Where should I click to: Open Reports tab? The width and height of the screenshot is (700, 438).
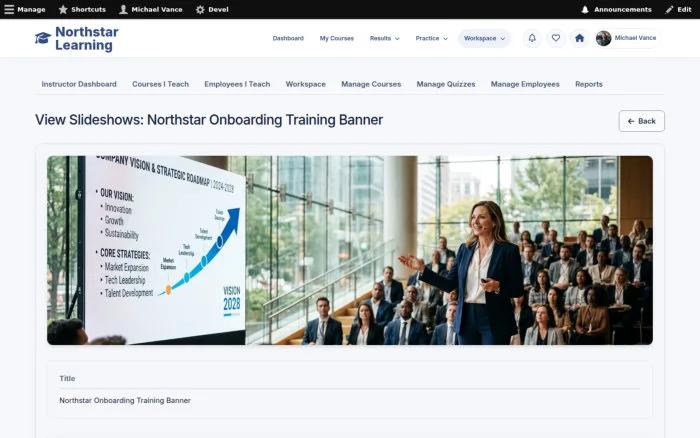click(x=588, y=84)
